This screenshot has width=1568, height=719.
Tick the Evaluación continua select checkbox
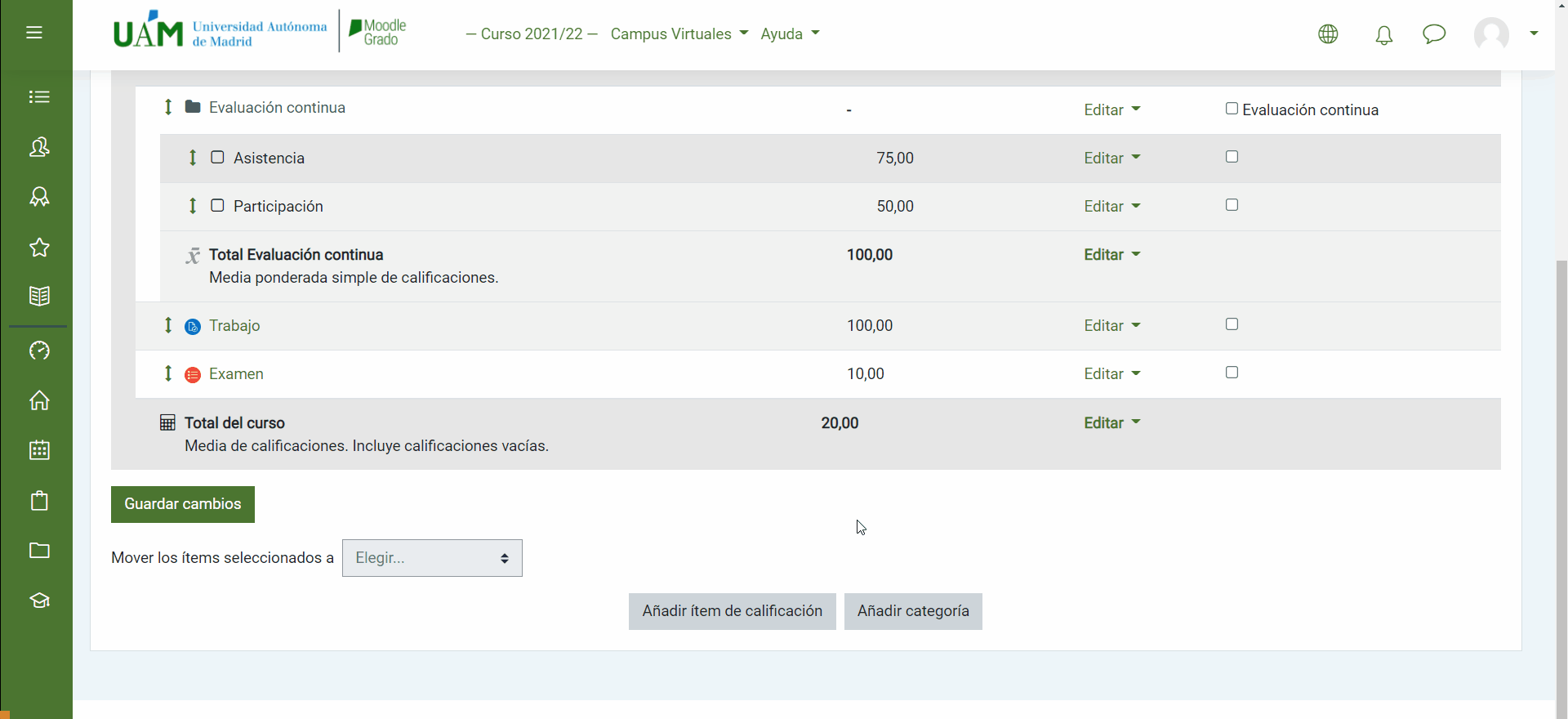[x=1232, y=109]
